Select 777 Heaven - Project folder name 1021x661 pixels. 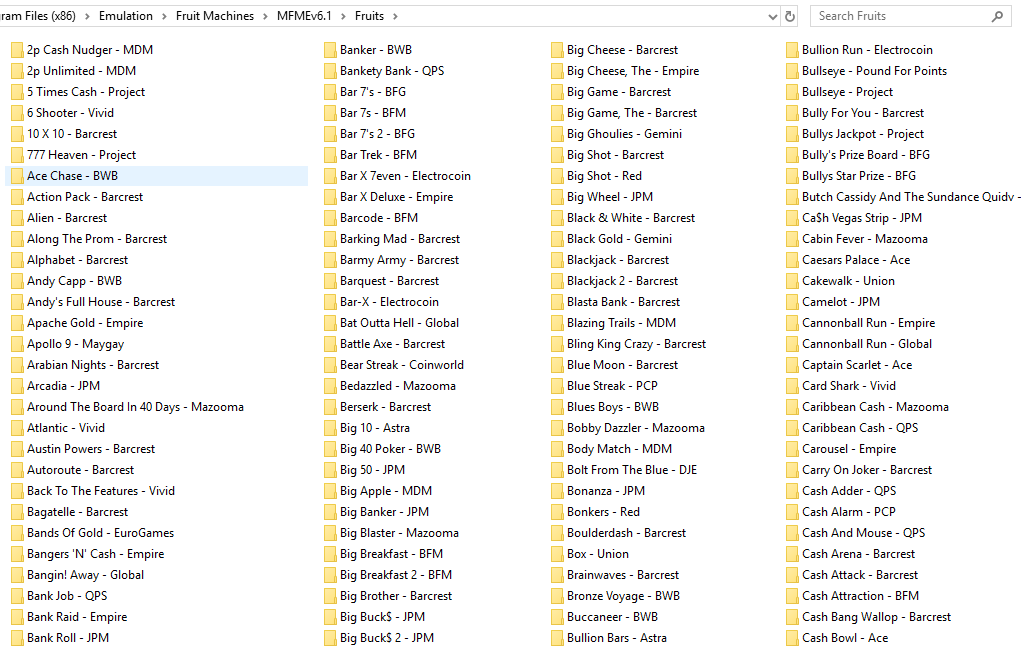[x=81, y=155]
